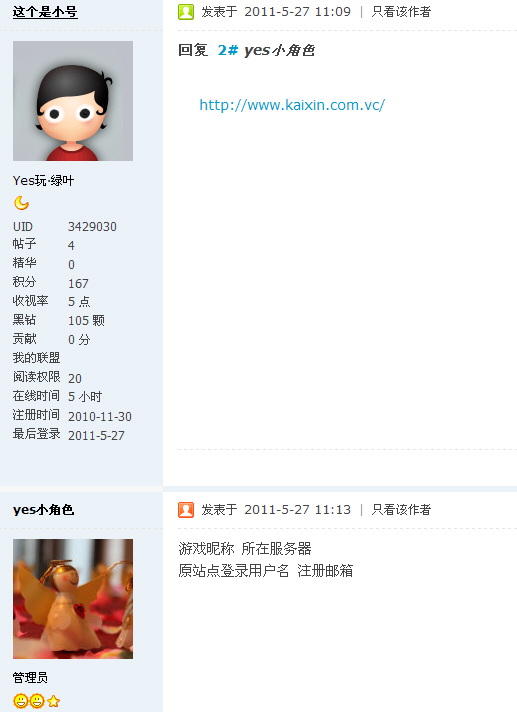Jump to the quoted 2# post
517x712 pixels.
[x=227, y=50]
